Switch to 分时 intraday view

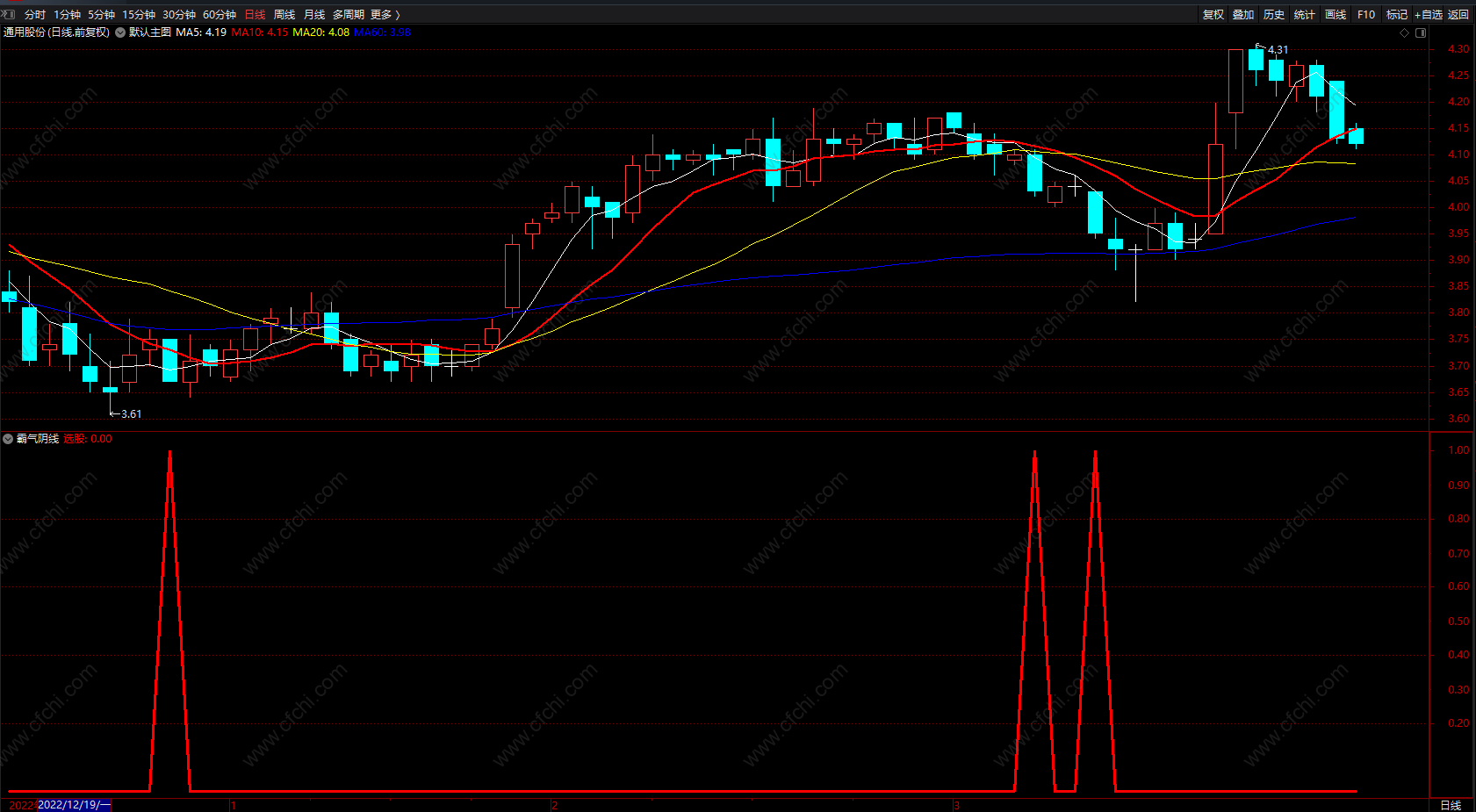[35, 14]
